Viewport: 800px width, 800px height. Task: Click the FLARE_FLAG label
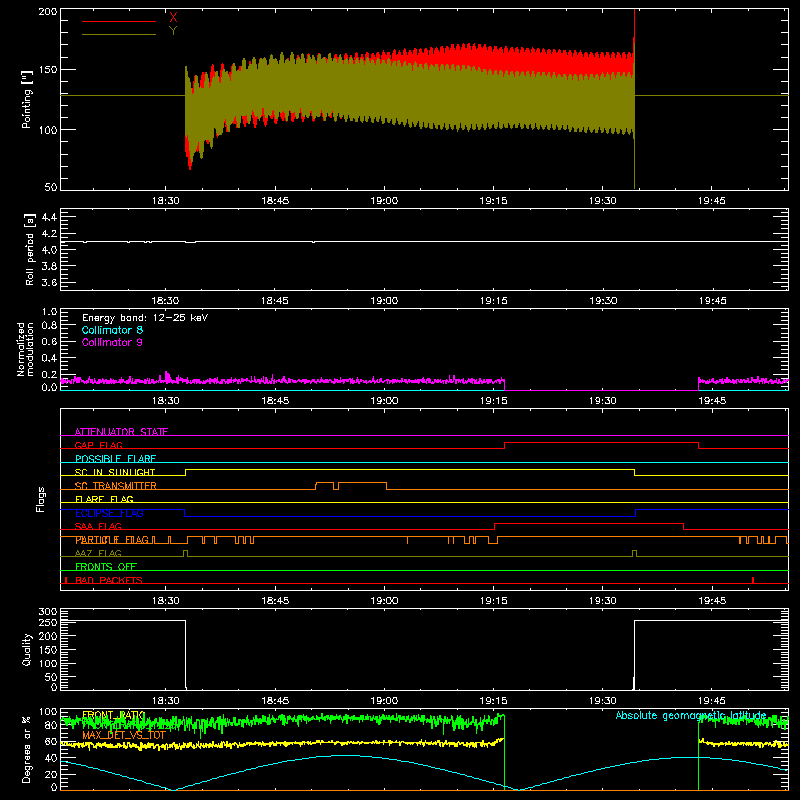click(104, 499)
